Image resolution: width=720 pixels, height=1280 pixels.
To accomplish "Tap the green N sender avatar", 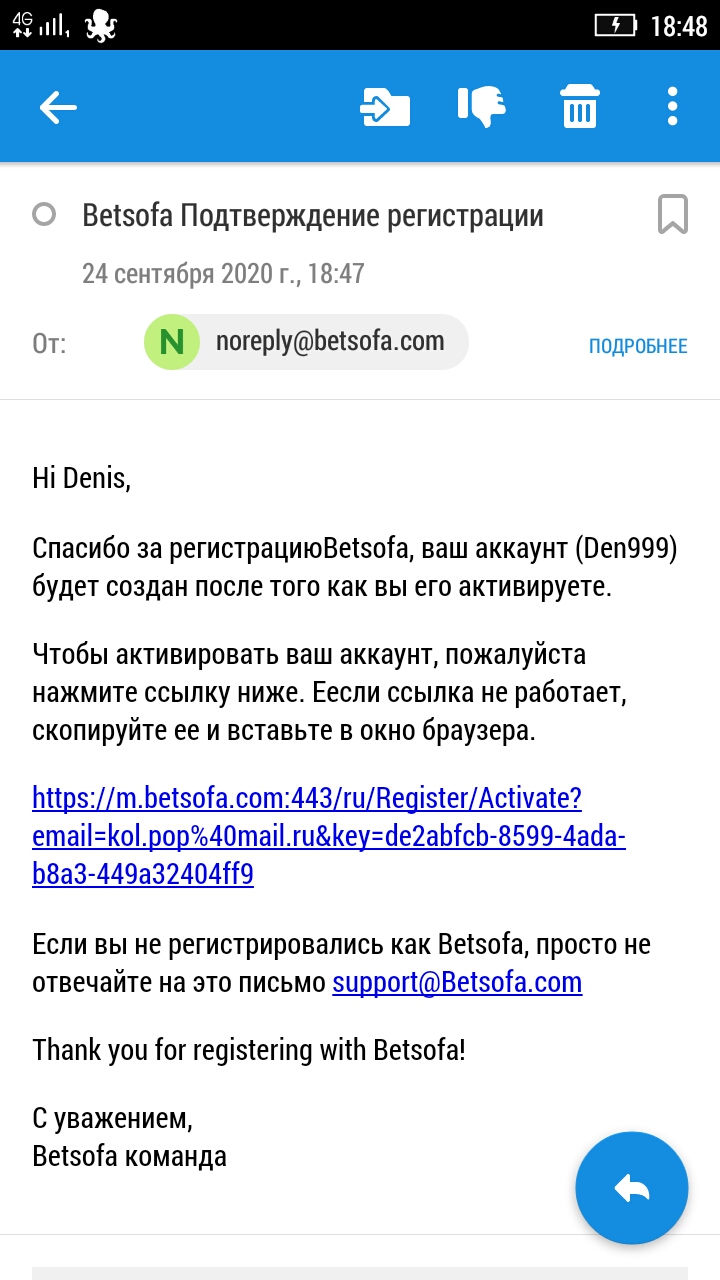I will [172, 342].
